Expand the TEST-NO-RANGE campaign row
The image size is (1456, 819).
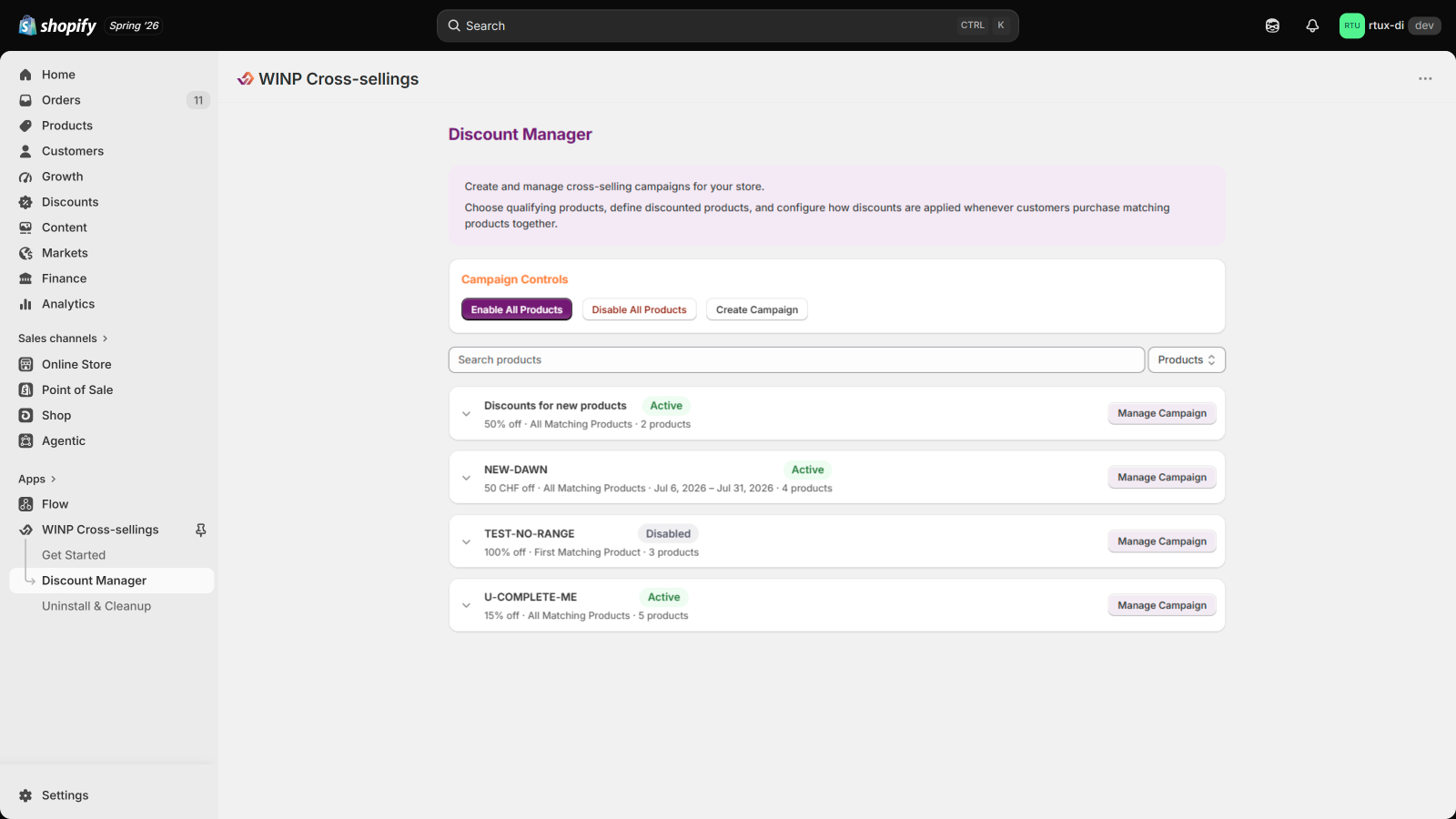[466, 542]
